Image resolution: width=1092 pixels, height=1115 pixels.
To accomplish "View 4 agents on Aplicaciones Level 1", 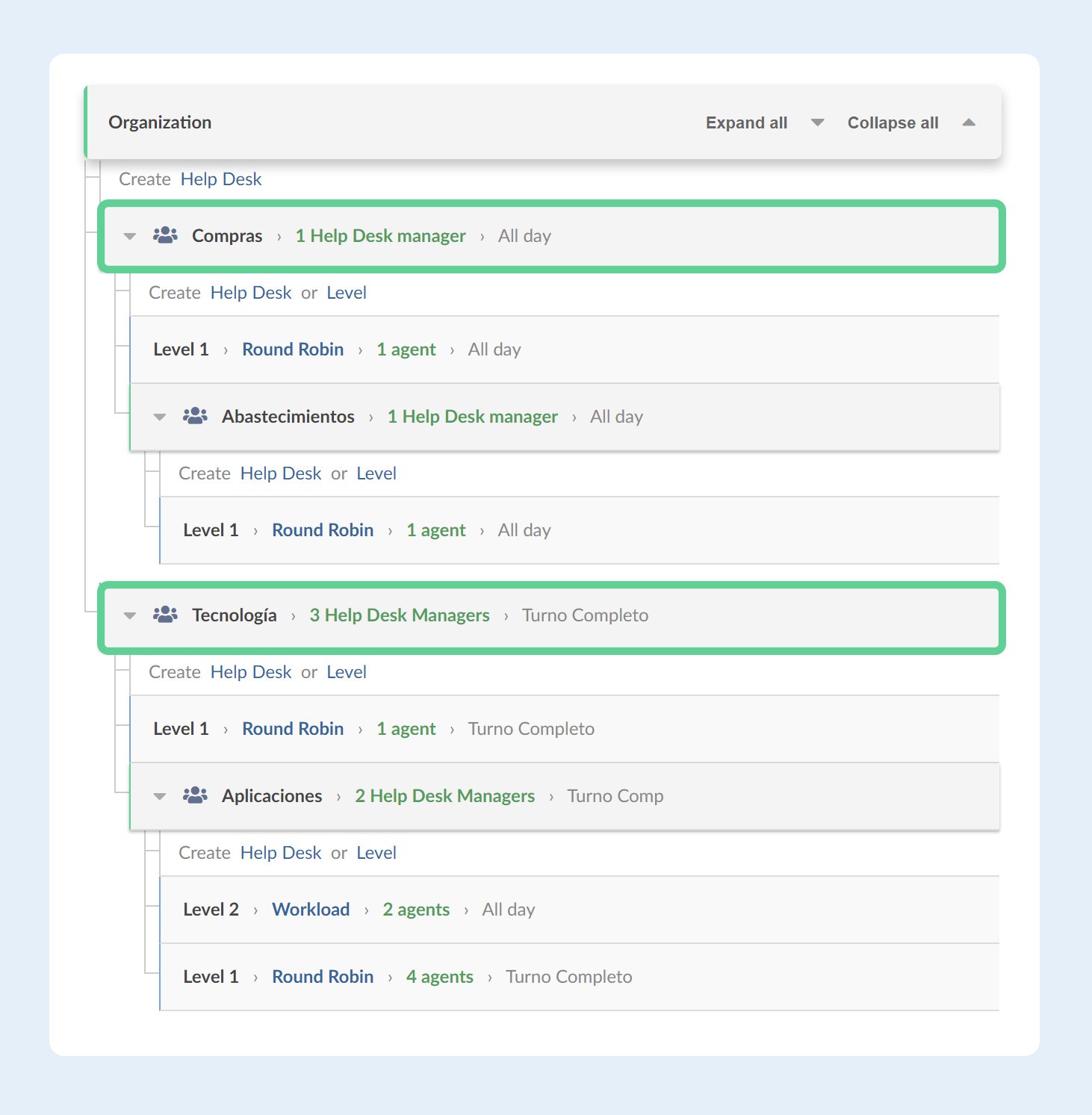I will point(439,976).
